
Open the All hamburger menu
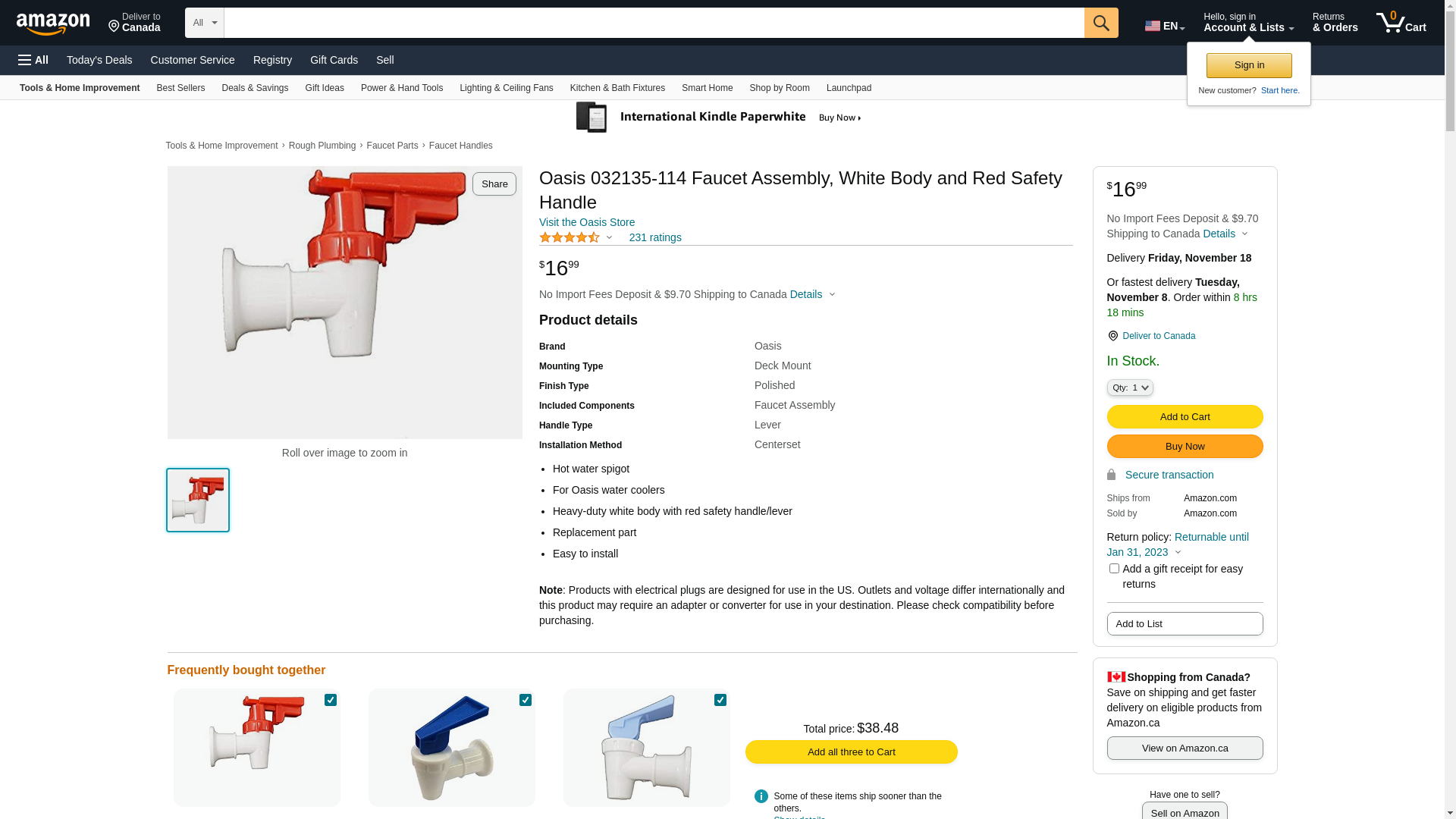[33, 60]
